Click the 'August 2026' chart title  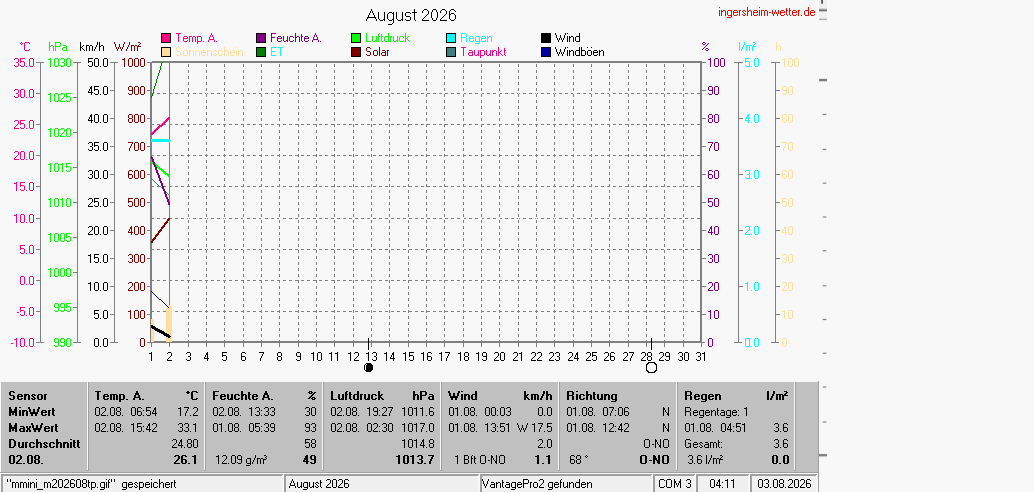[x=411, y=15]
